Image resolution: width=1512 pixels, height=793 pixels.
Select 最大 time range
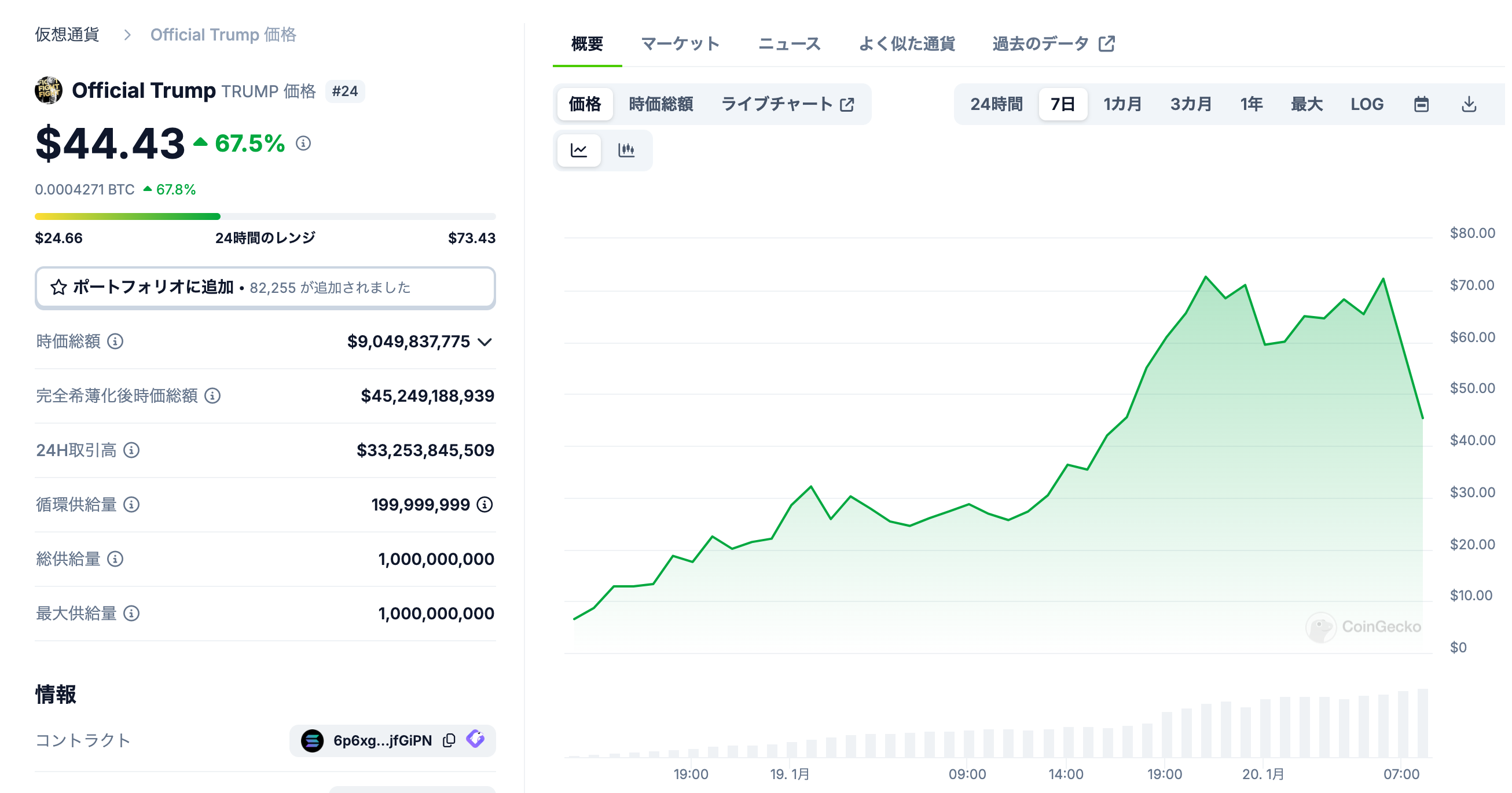[1307, 105]
